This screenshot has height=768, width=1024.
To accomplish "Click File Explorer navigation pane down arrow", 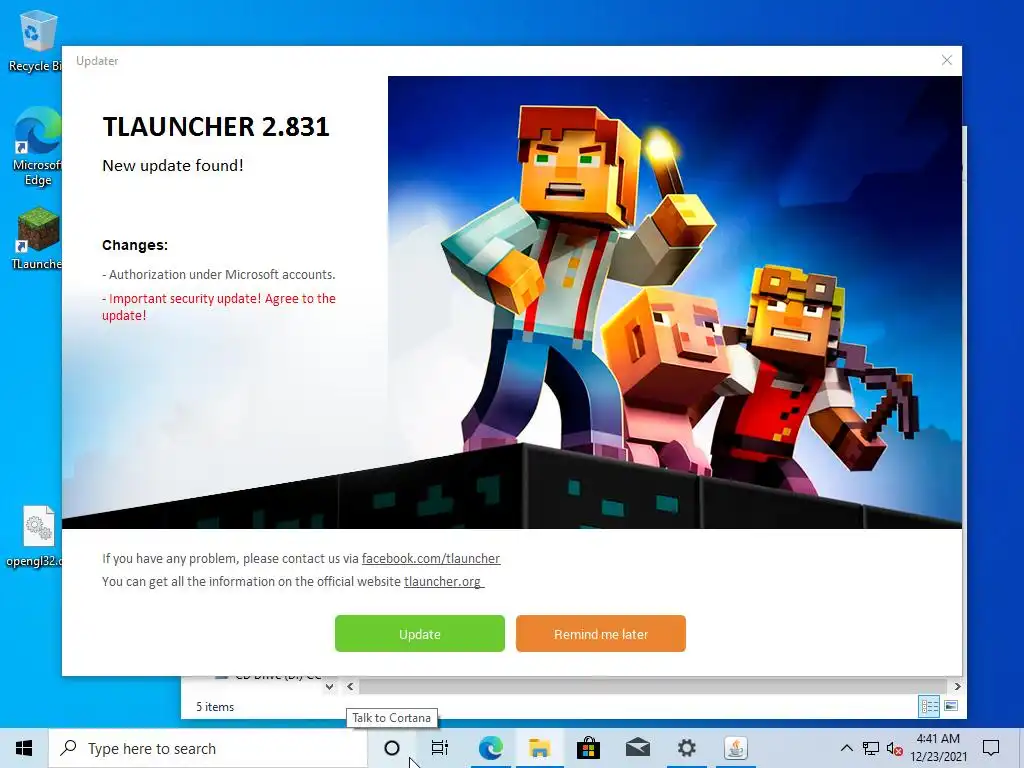I will pyautogui.click(x=330, y=686).
